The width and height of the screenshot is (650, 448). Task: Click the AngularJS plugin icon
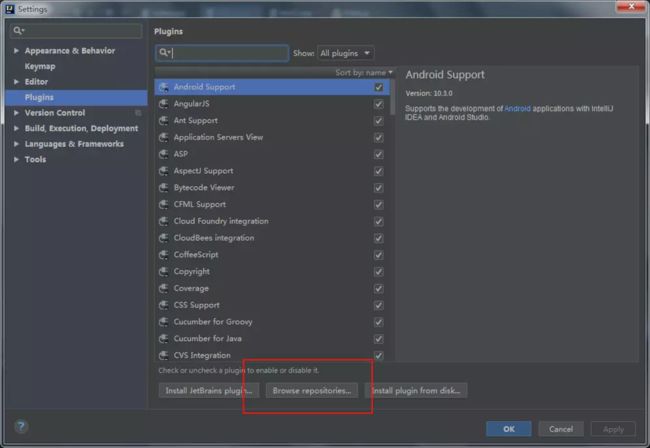click(164, 104)
